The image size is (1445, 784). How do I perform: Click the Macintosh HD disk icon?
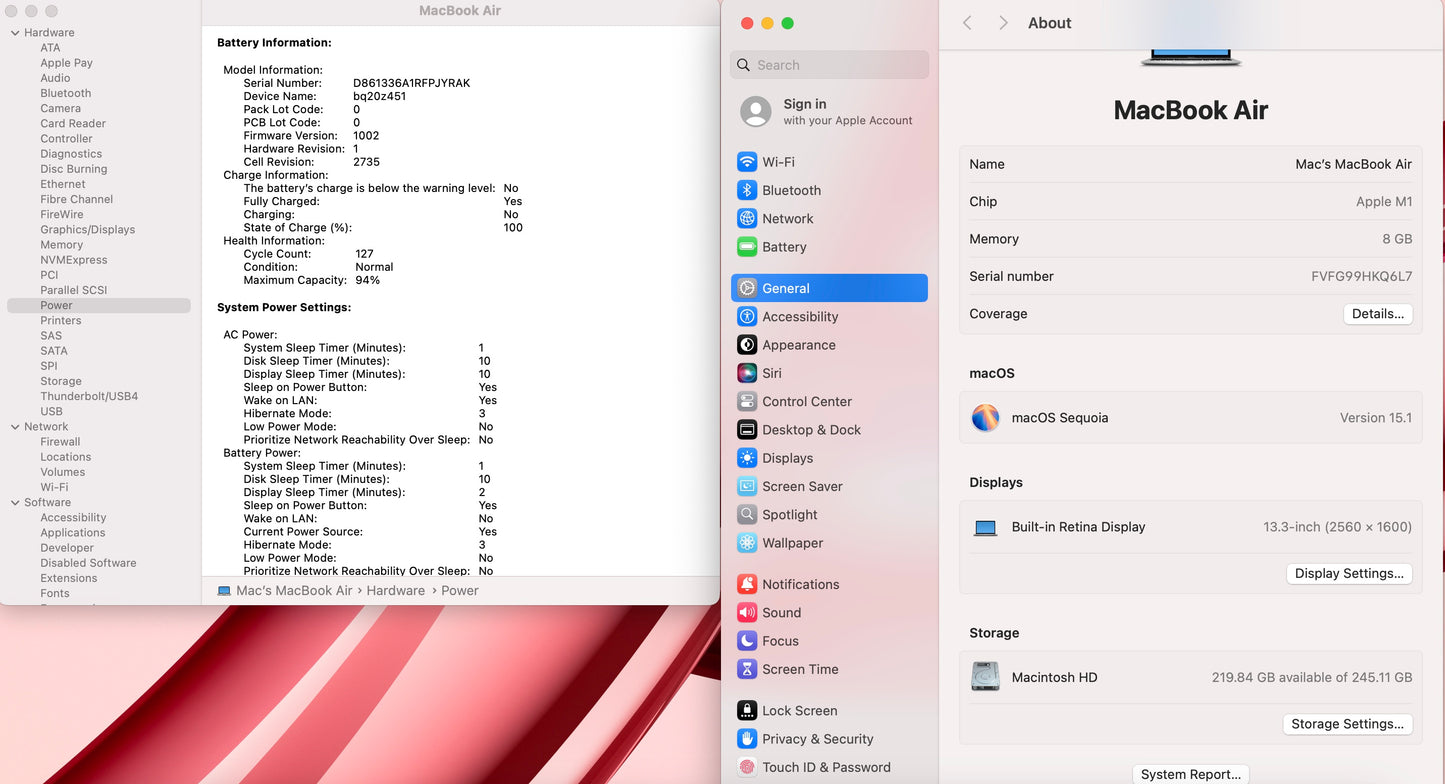(x=985, y=677)
